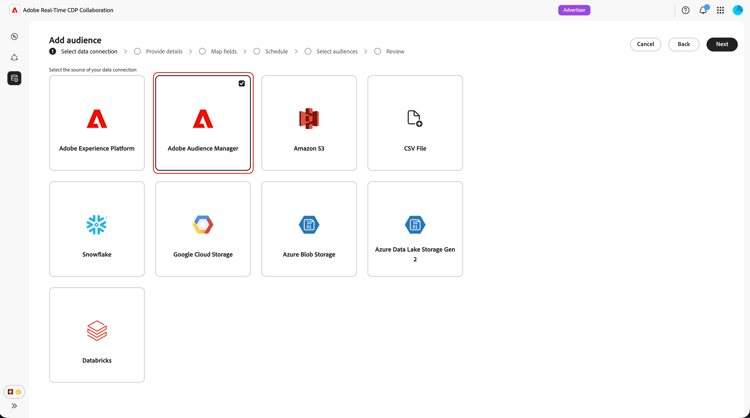The height and width of the screenshot is (418, 750).
Task: Click the Google Cloud Storage logo
Action: point(203,225)
